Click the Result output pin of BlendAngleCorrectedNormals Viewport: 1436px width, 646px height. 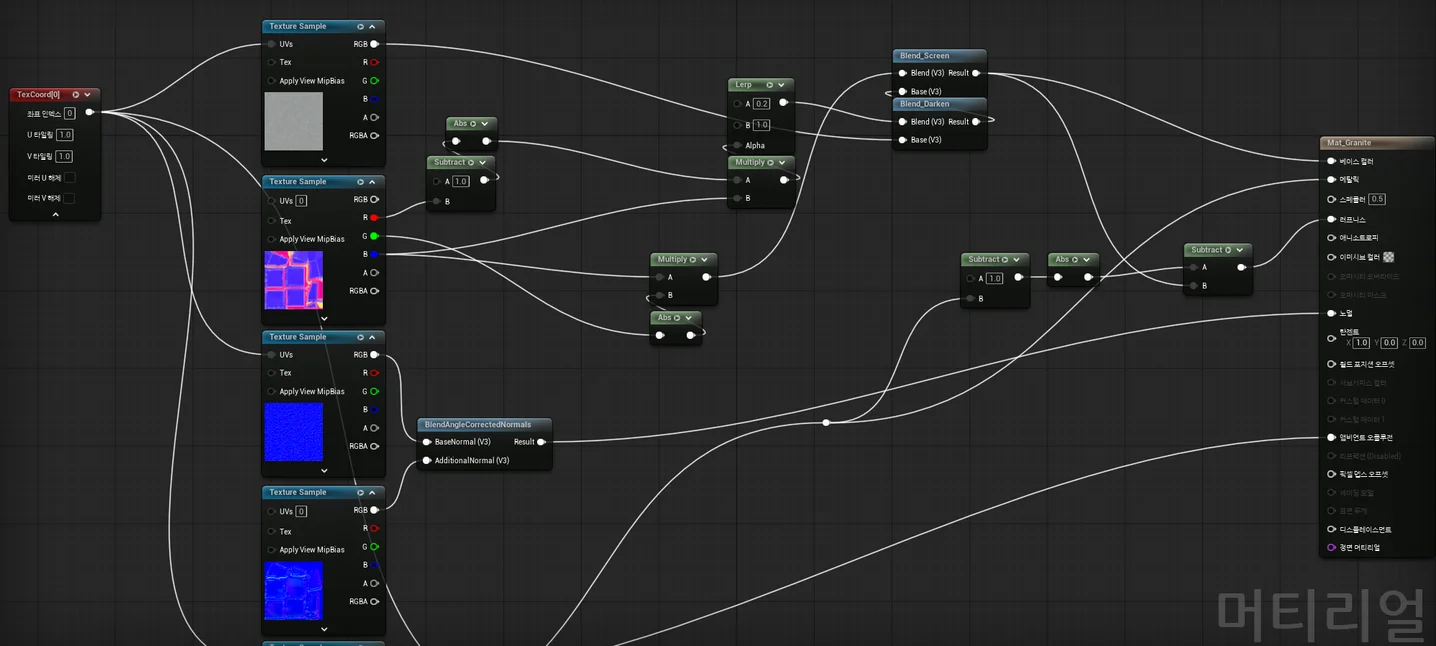(541, 442)
